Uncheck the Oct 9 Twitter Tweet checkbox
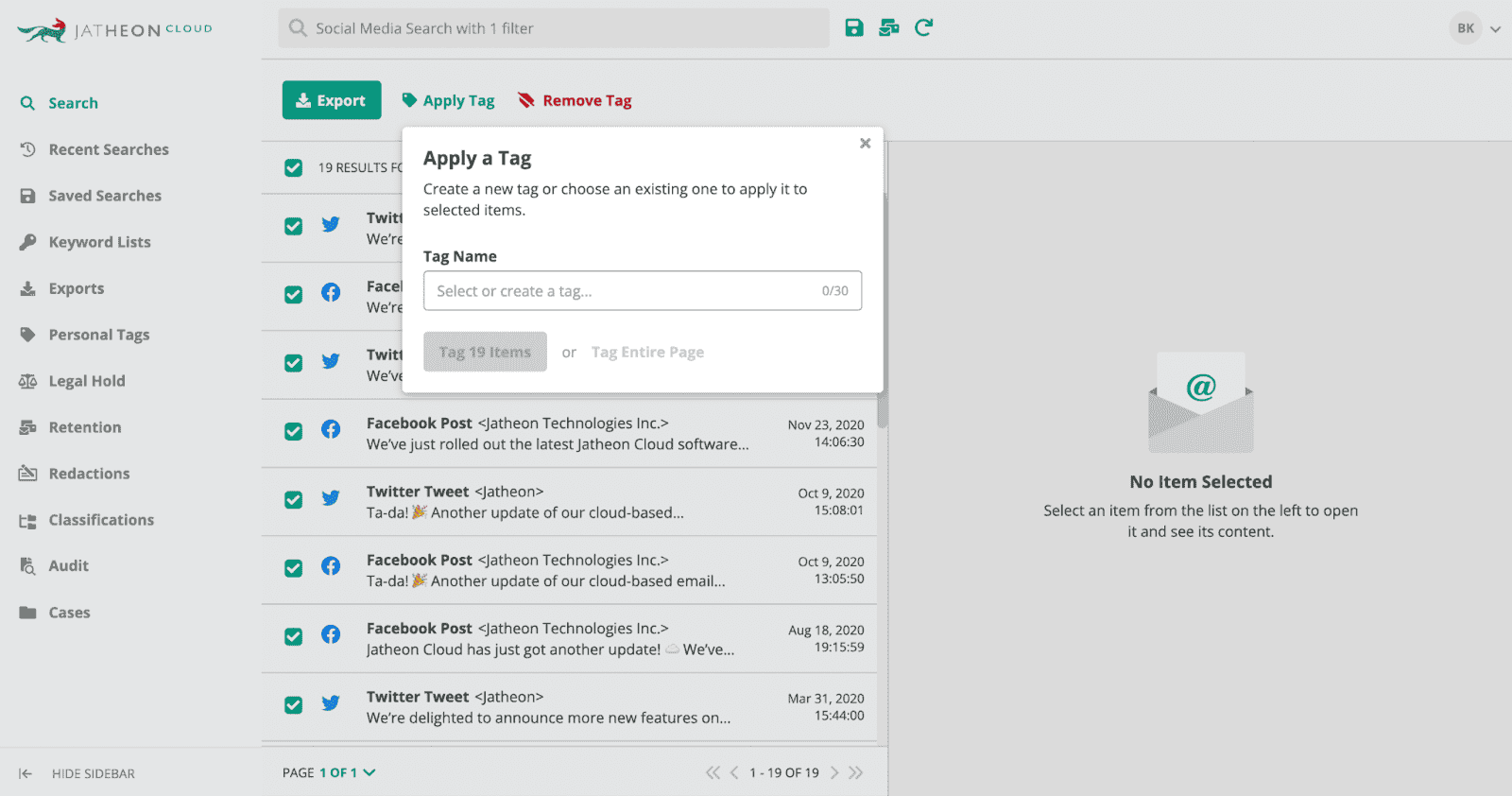This screenshot has width=1512, height=796. (294, 499)
